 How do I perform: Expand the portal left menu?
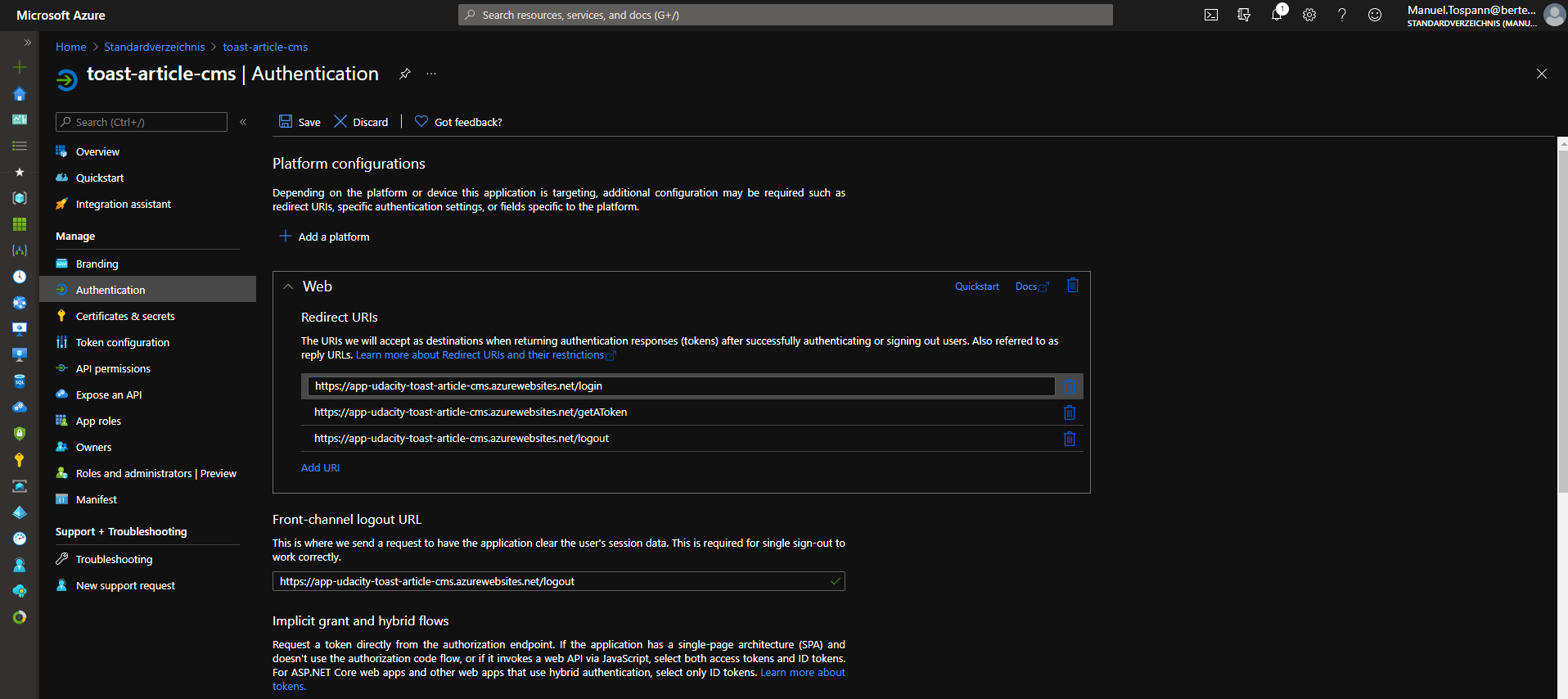[28, 43]
